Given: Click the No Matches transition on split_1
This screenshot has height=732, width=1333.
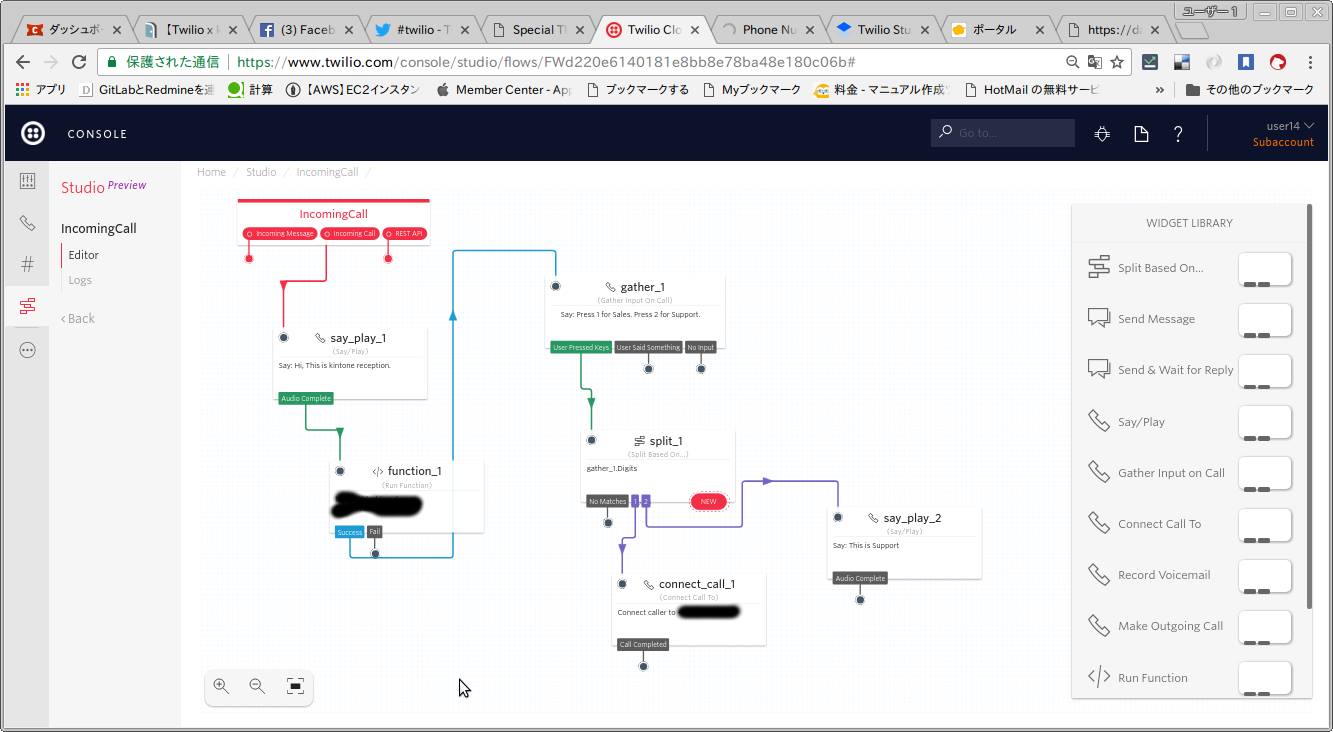Looking at the screenshot, I should click(x=607, y=501).
